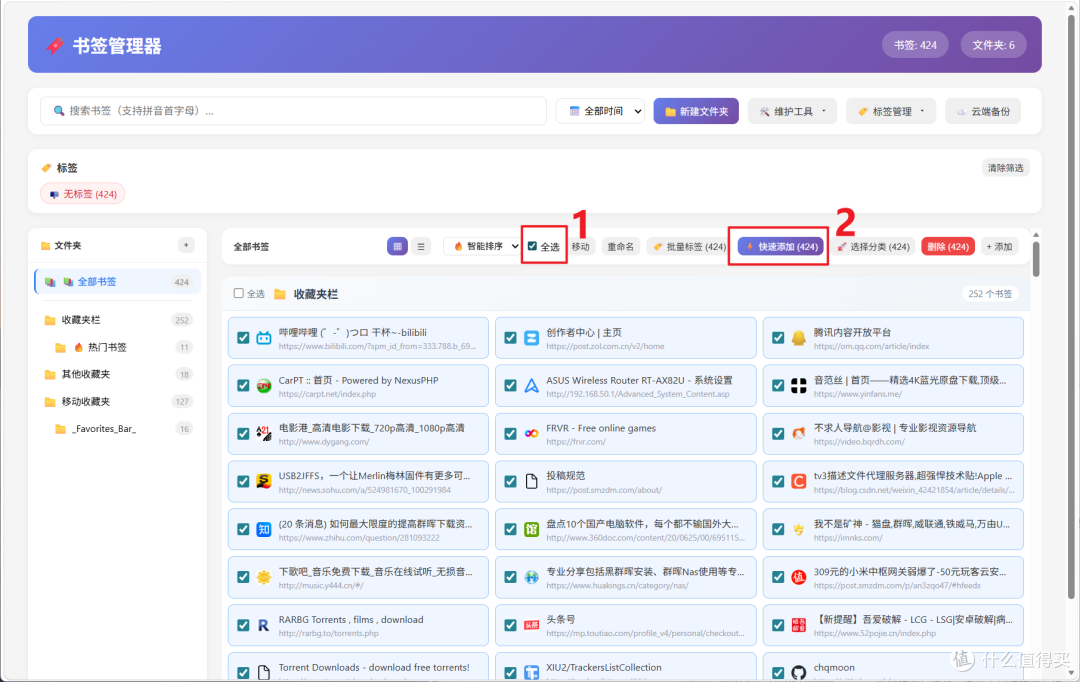Open the 其他收藏夹 folder

118,374
